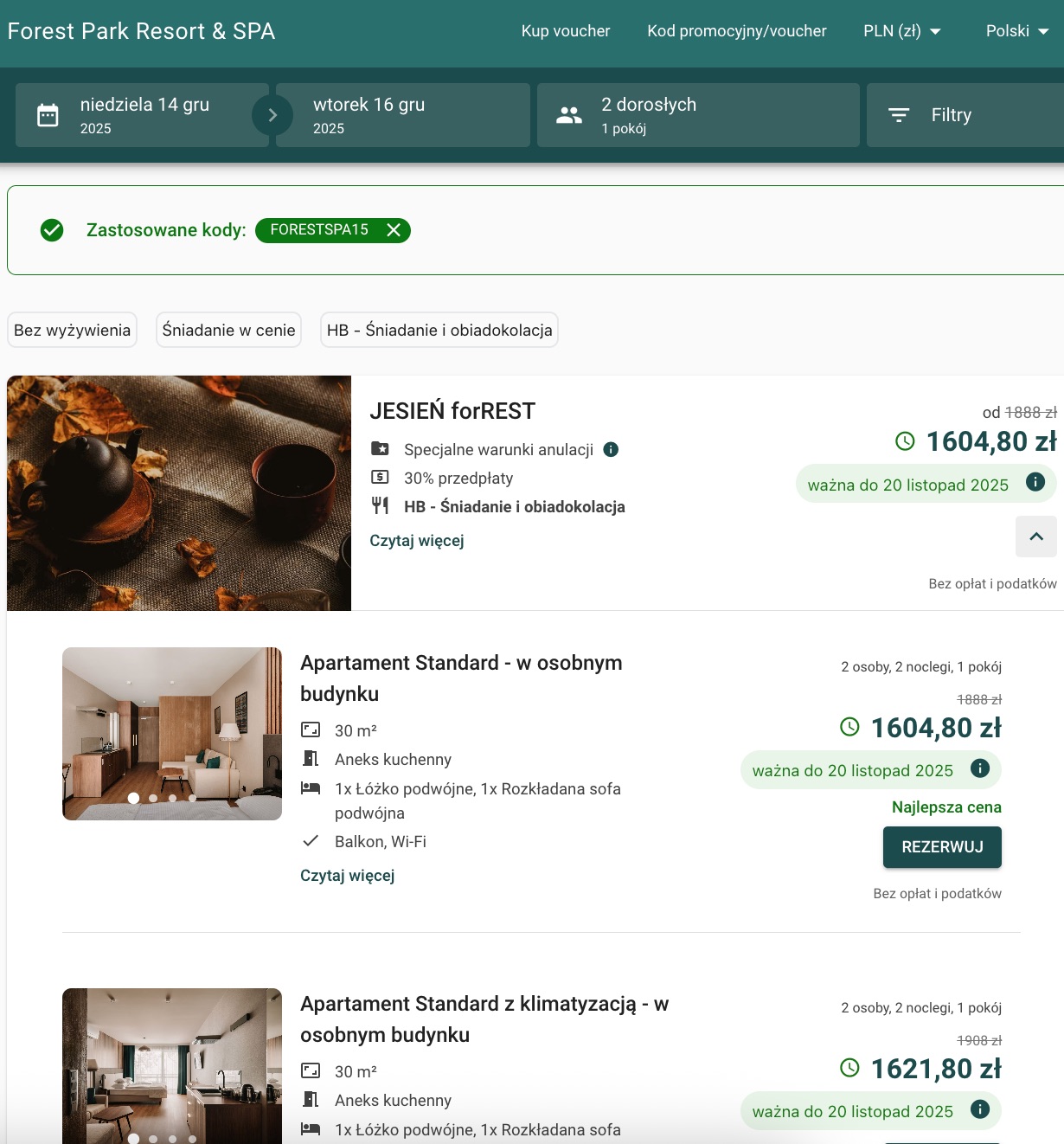
Task: Click the info icon next to Specjalne warunki anulacji
Action: [x=612, y=449]
